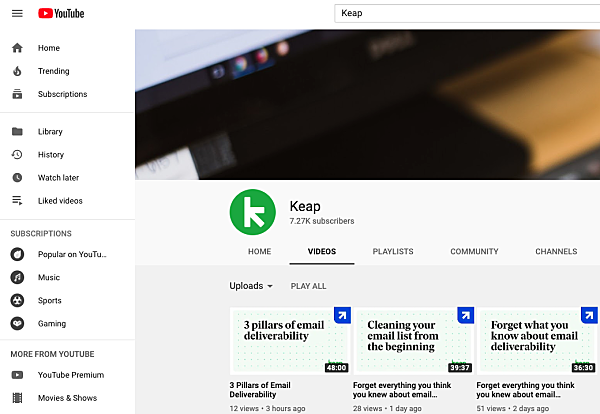Viewport: 600px width, 414px height.
Task: Click the 39:37 duration badge
Action: click(x=460, y=368)
